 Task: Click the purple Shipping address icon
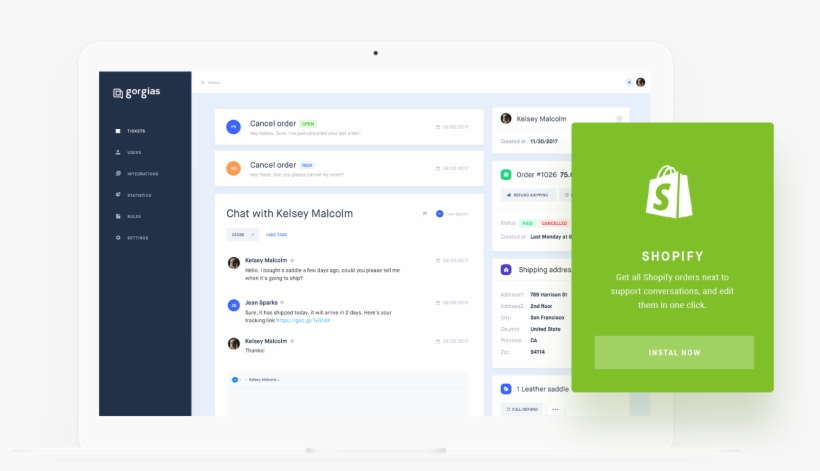pyautogui.click(x=506, y=270)
